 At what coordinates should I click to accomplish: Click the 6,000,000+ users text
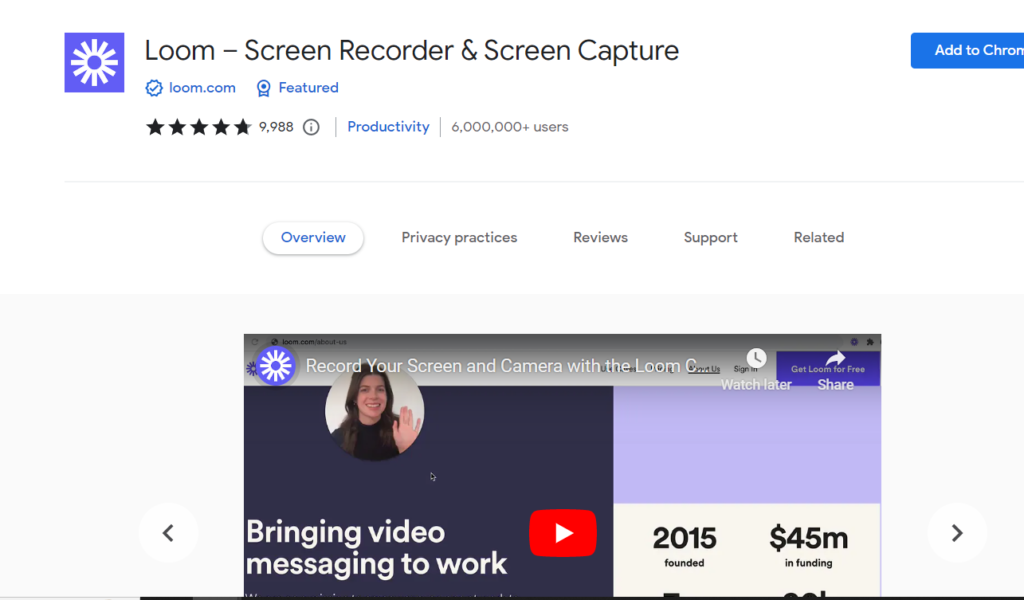click(x=509, y=127)
